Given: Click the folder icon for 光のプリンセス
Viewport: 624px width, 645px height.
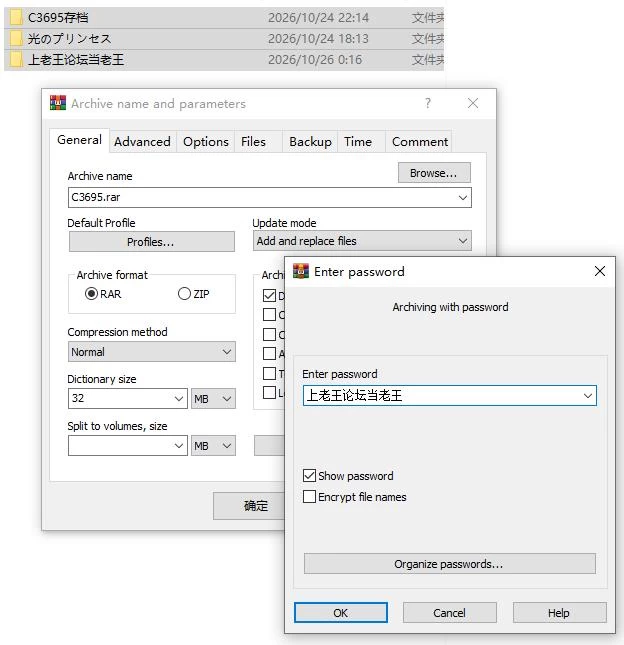Looking at the screenshot, I should 16,39.
